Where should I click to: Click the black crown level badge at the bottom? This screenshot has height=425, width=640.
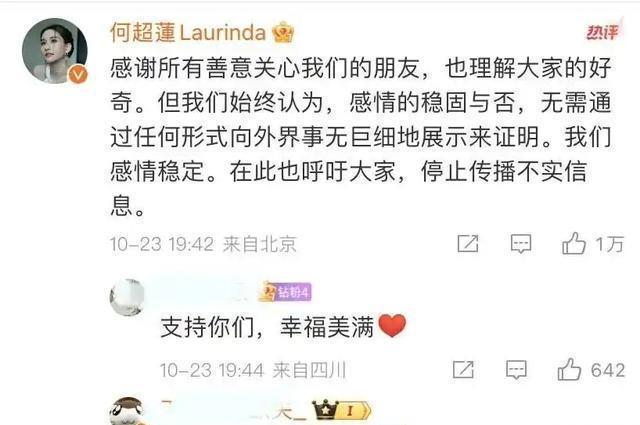[325, 409]
